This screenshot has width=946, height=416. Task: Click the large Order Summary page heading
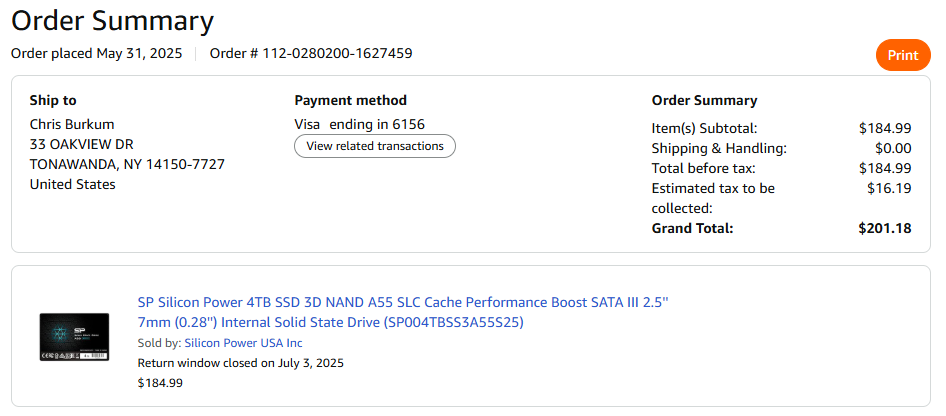[112, 21]
